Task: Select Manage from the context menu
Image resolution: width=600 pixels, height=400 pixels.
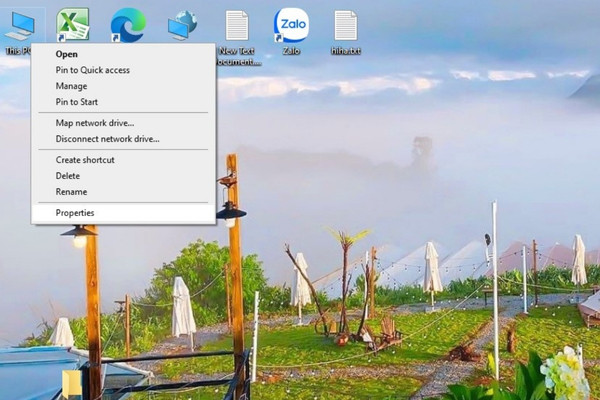Action: pos(72,86)
